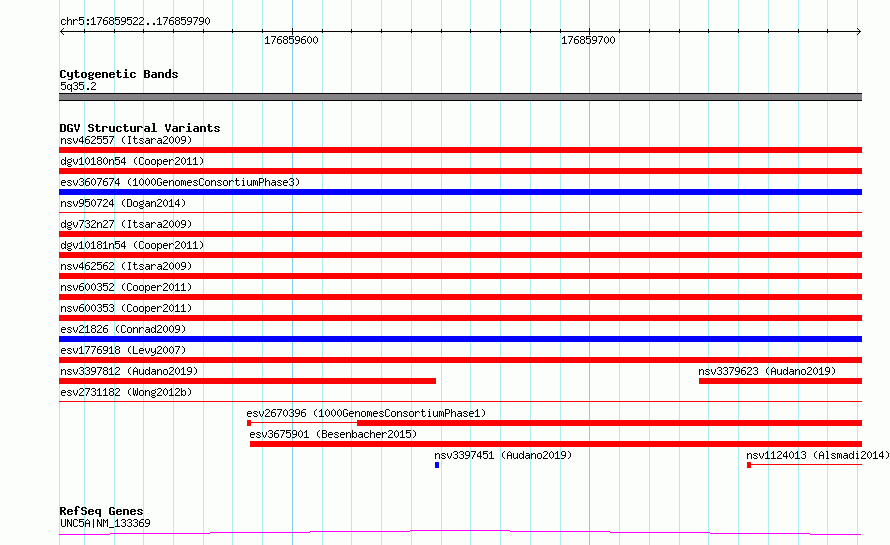
Task: Click esv21826 (Conrad2009) label
Action: click(x=123, y=329)
